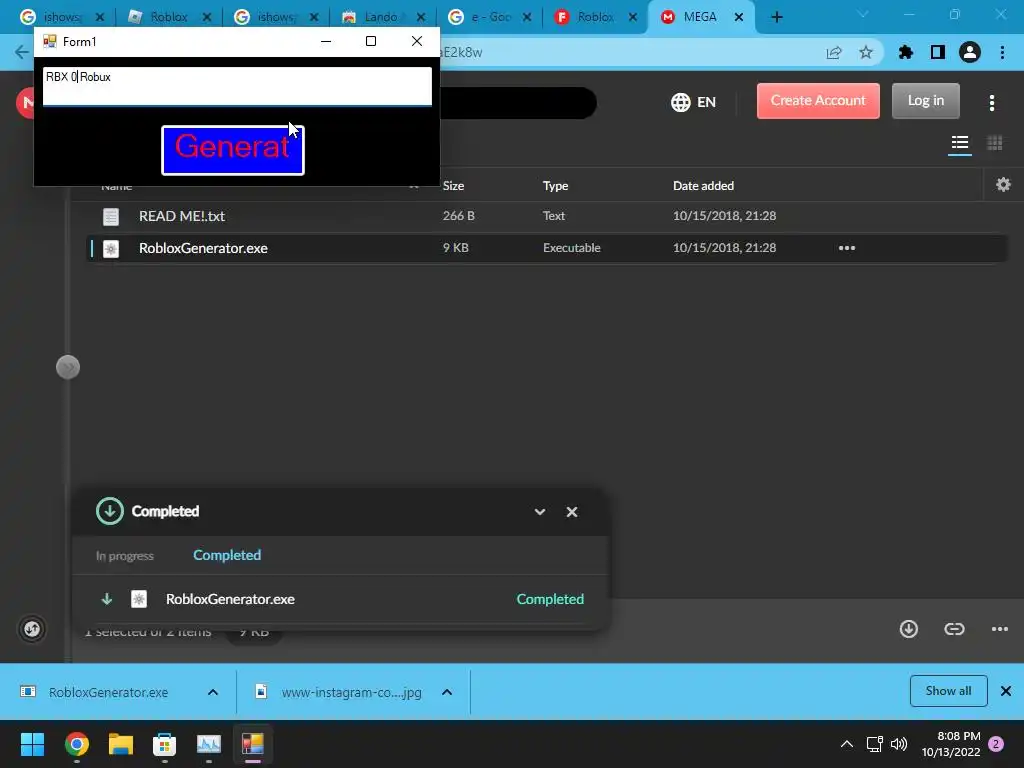Screen dimensions: 1024x768
Task: Open the Windows Start menu
Action: click(x=32, y=744)
